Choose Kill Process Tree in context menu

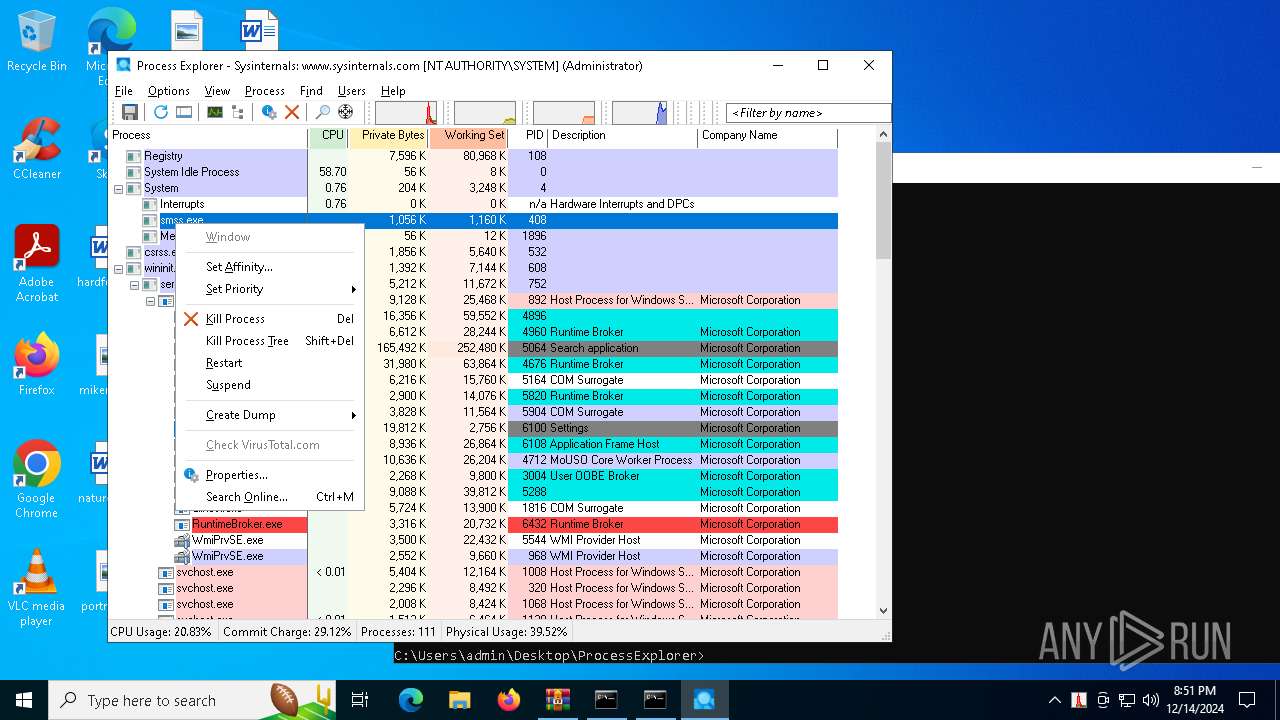(269, 341)
